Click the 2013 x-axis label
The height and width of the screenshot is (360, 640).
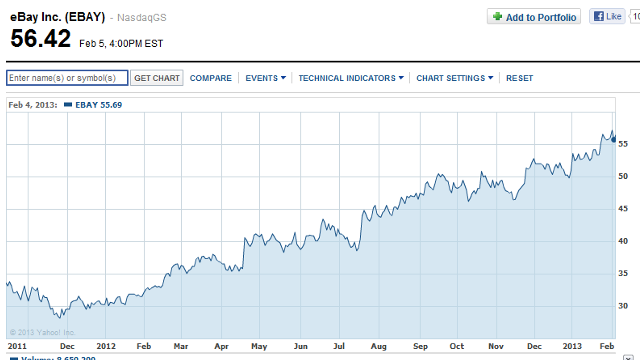[572, 346]
